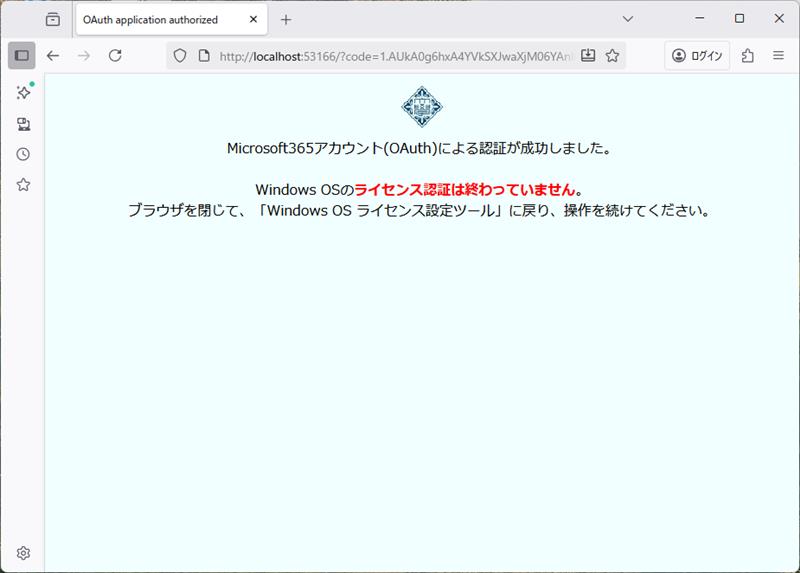Open the Firefox application hamburger menu
Screen dimensions: 800x573
coord(778,56)
